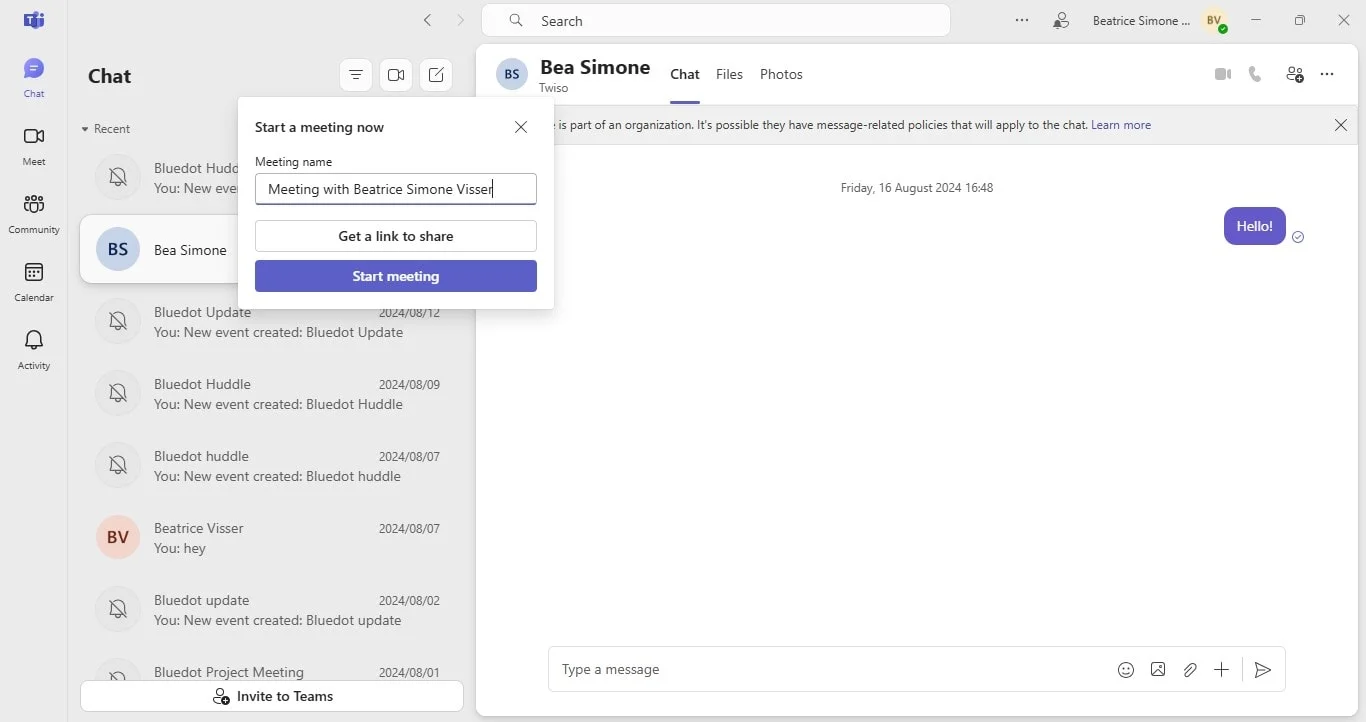
Task: Open the Bluedot huddle chat dated 2024/08/07
Action: pyautogui.click(x=272, y=466)
